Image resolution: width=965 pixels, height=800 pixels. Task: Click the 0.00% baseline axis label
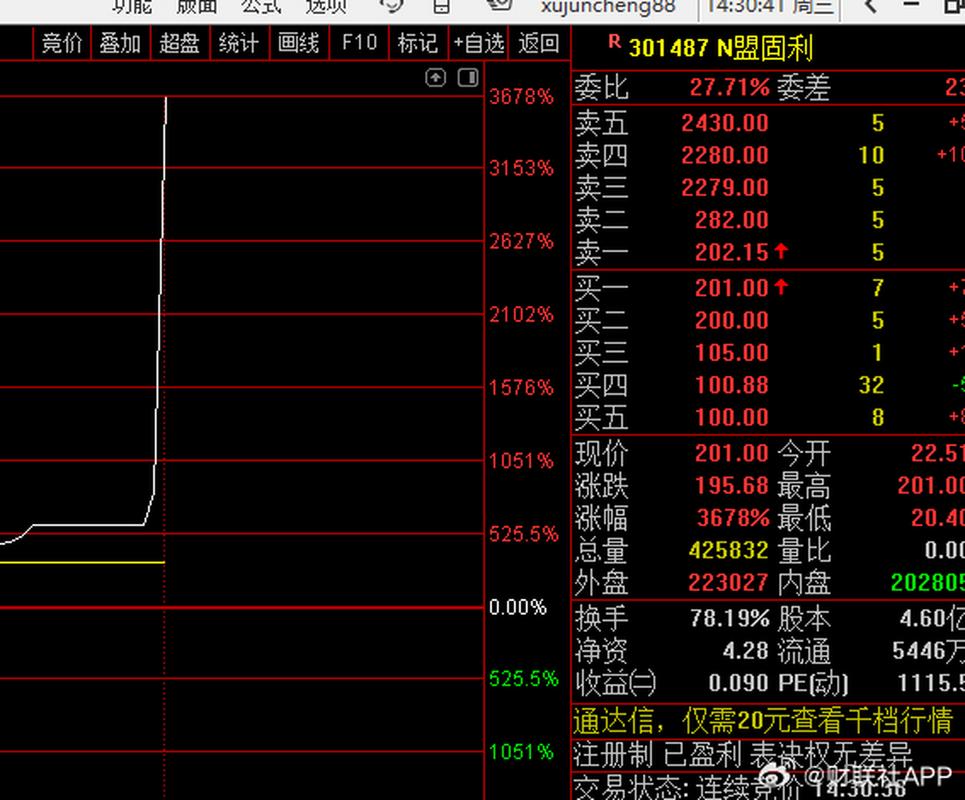(518, 607)
